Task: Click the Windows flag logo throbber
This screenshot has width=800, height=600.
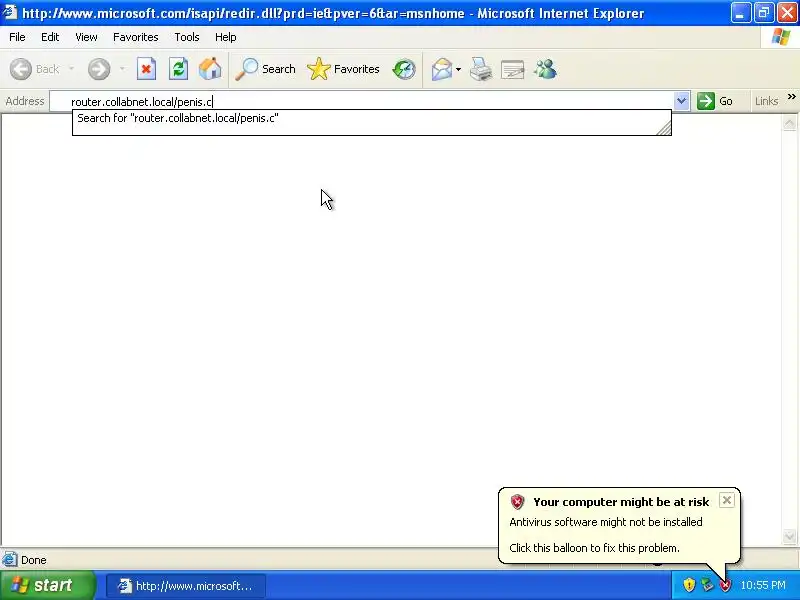Action: click(x=780, y=37)
